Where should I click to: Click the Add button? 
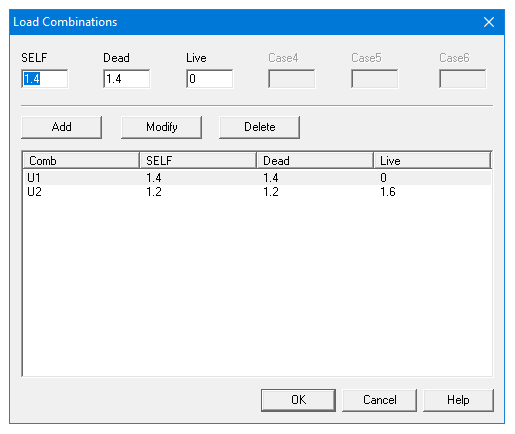pyautogui.click(x=61, y=127)
